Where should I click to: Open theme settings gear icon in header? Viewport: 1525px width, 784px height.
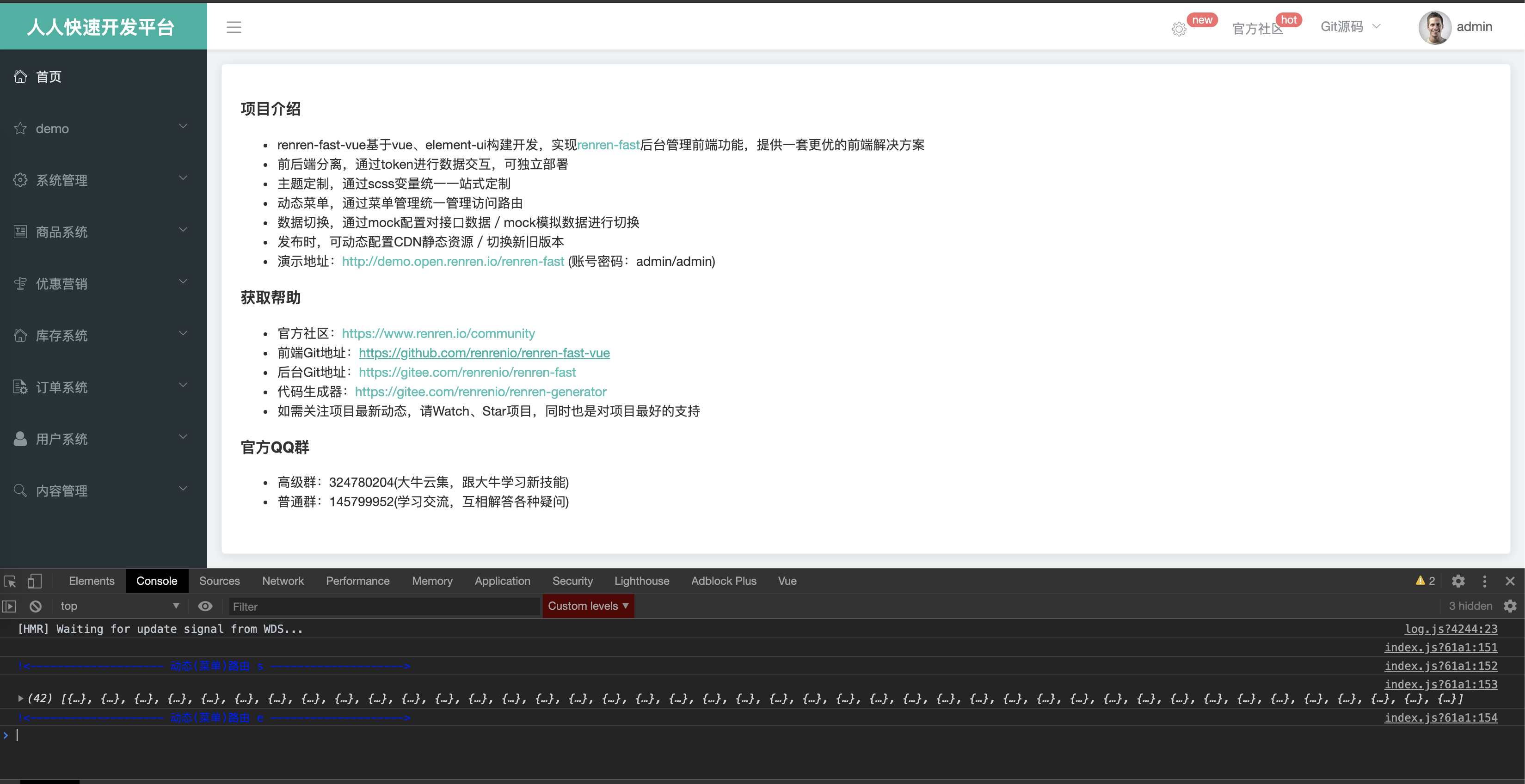1179,29
